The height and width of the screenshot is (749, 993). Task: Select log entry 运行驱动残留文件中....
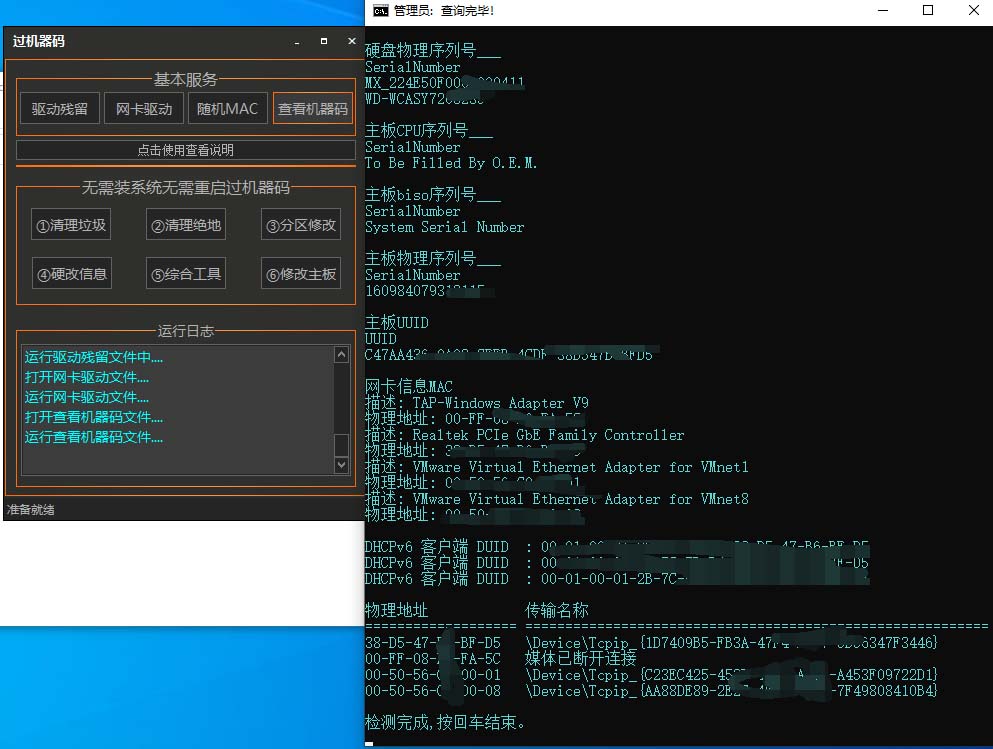[x=92, y=357]
